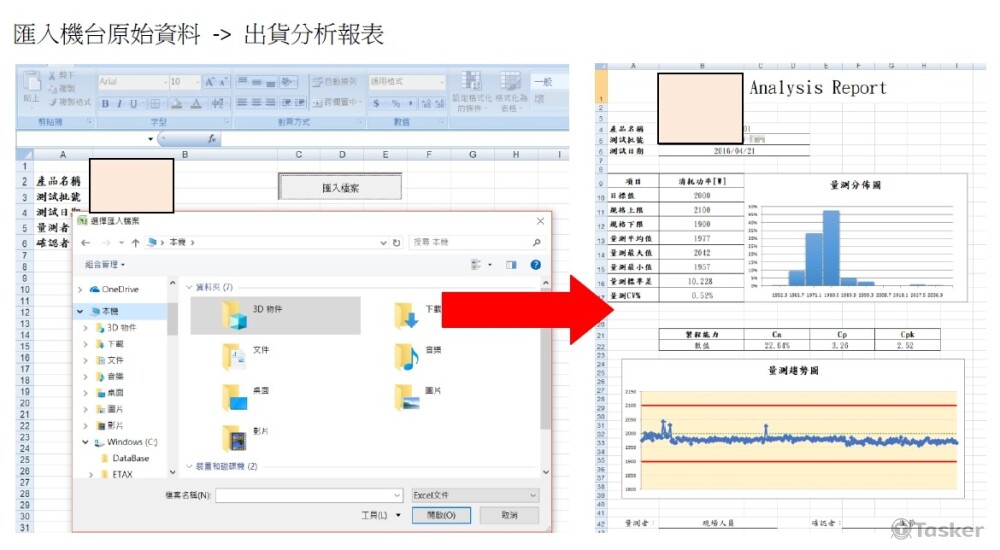The height and width of the screenshot is (550, 1000).
Task: Expand the OneDrive tree node
Action: click(81, 289)
